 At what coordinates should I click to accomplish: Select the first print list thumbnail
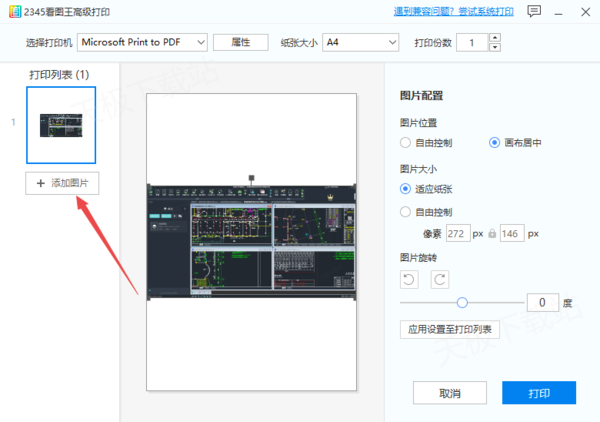coord(61,125)
